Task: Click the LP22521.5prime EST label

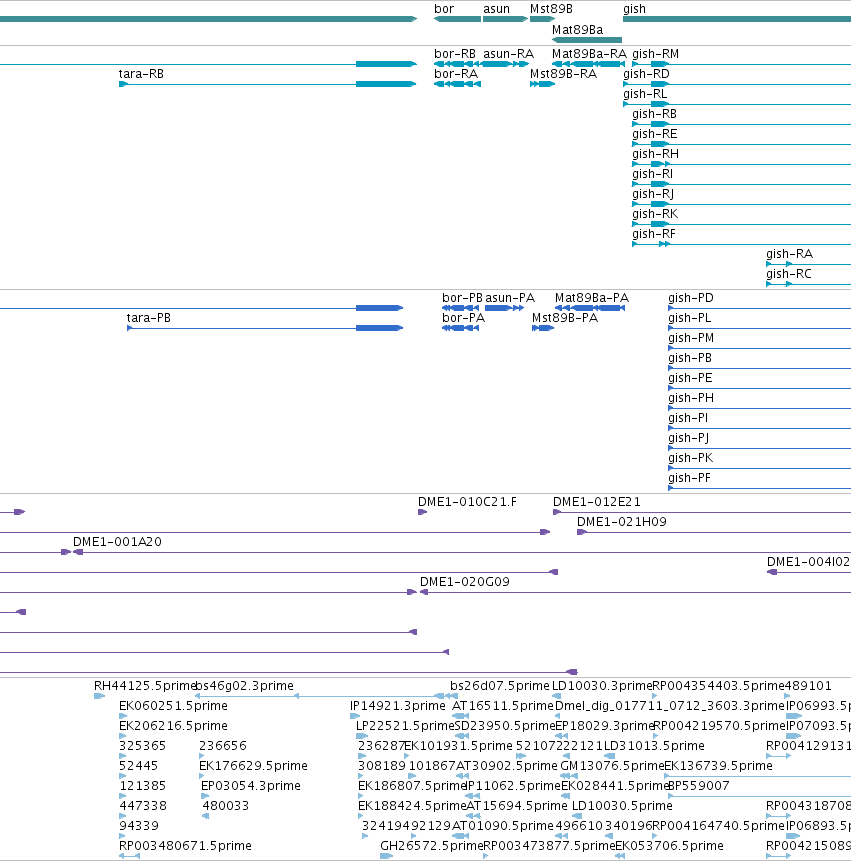Action: tap(405, 726)
